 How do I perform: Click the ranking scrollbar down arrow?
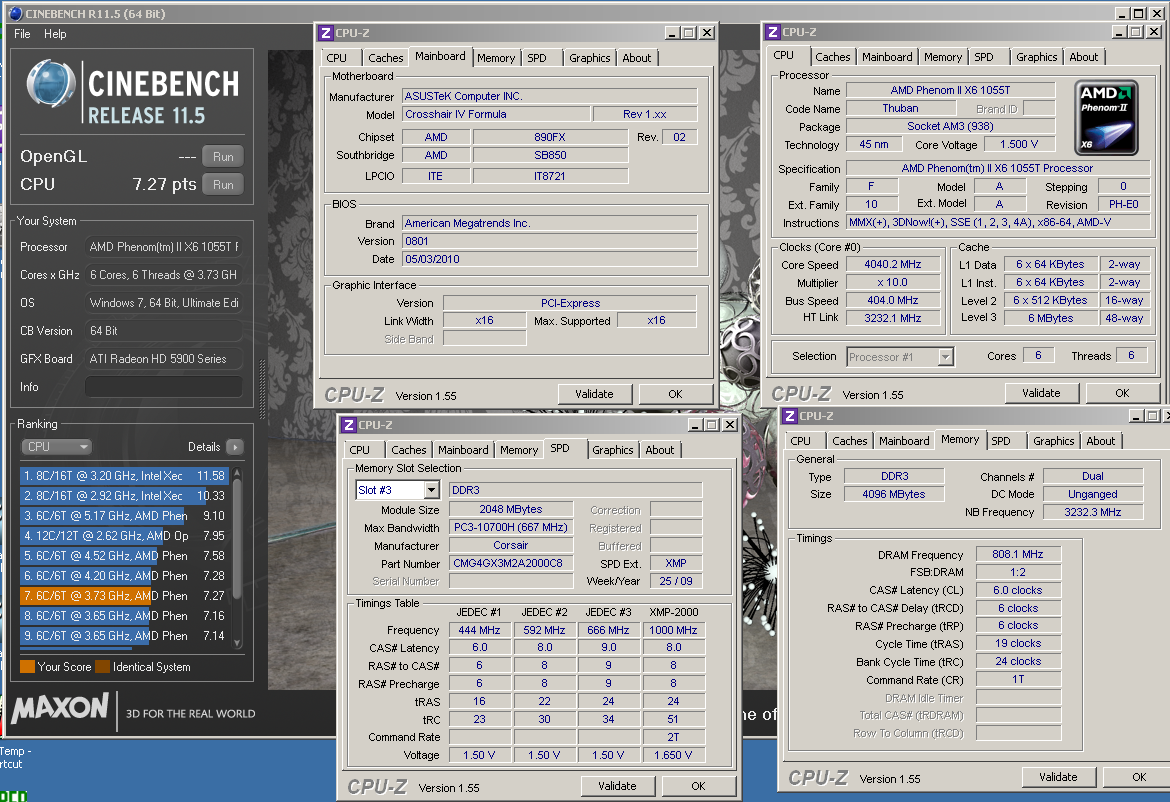(x=237, y=642)
